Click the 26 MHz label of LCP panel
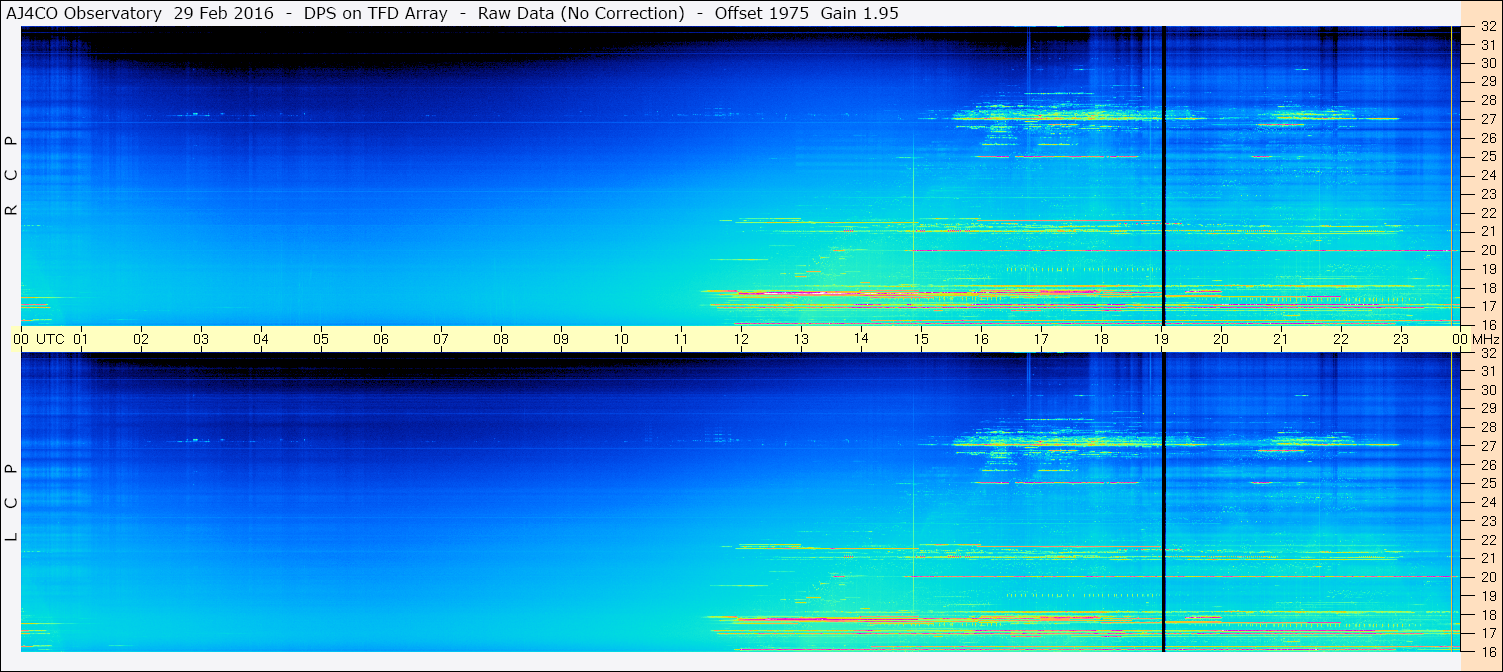 coord(1488,465)
